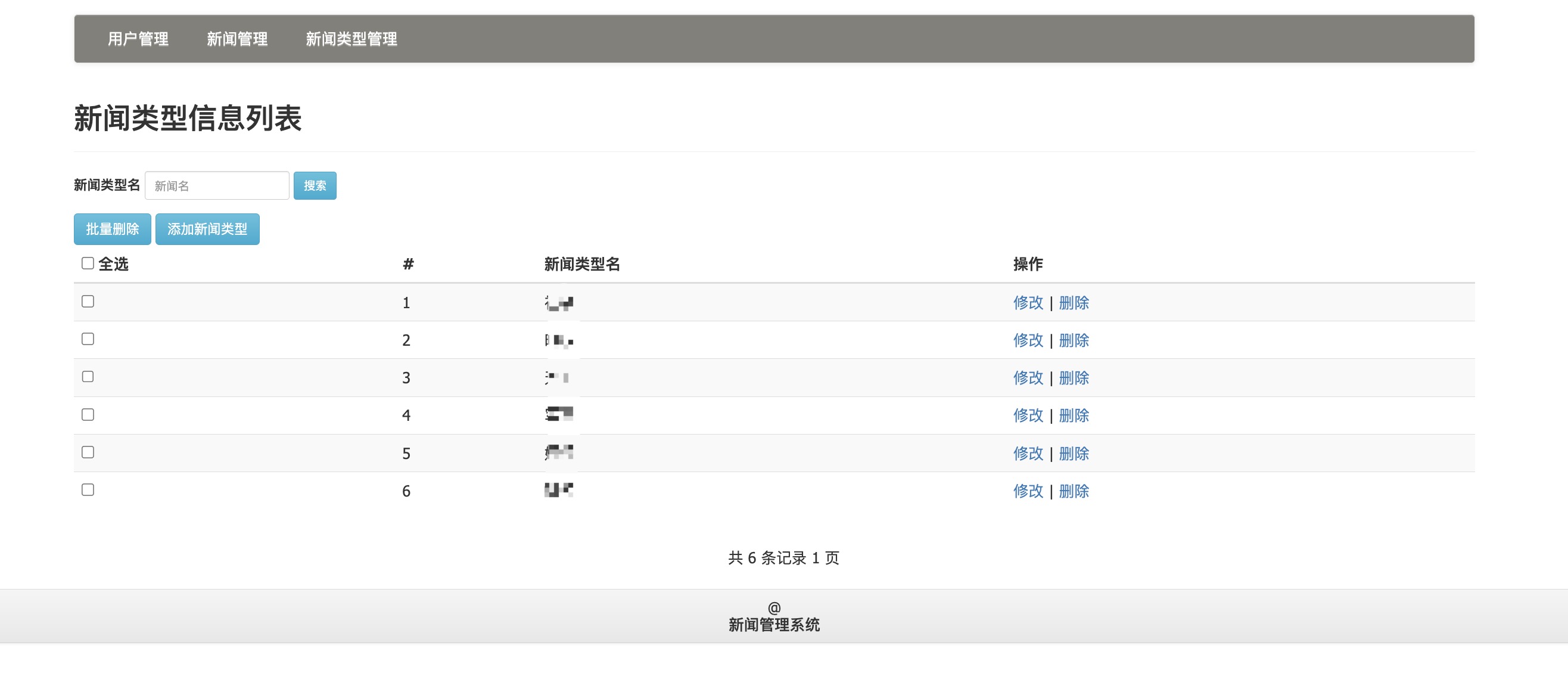Screen dimensions: 1568x676
Task: Click 修改 link in row 6
Action: click(x=1028, y=491)
